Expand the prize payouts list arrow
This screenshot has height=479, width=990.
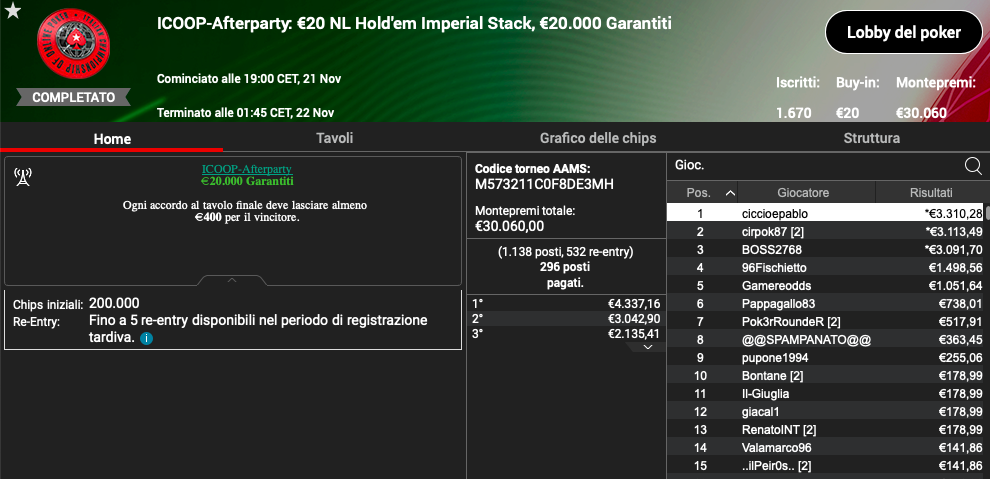[x=647, y=347]
